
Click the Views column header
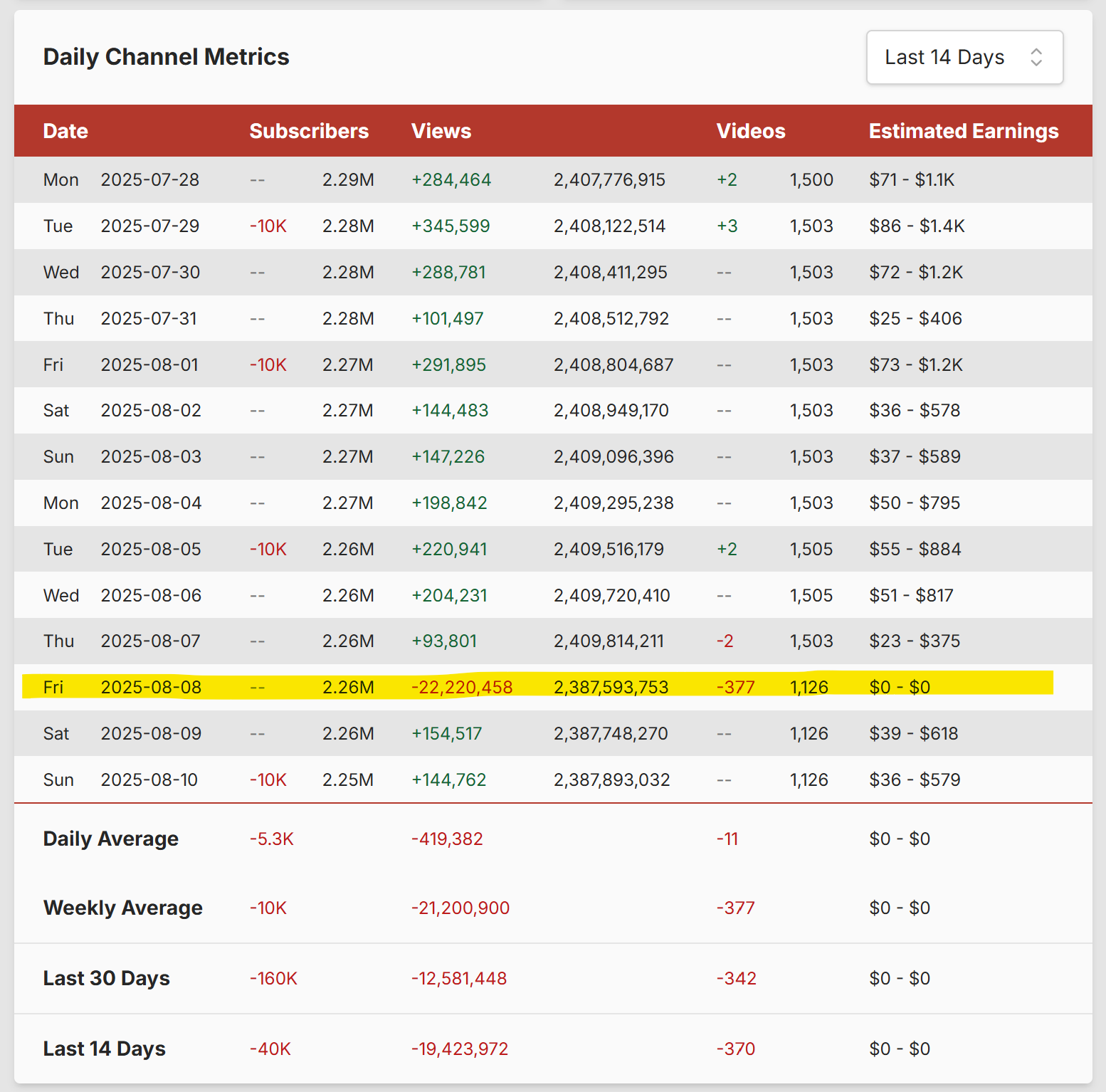coord(441,131)
